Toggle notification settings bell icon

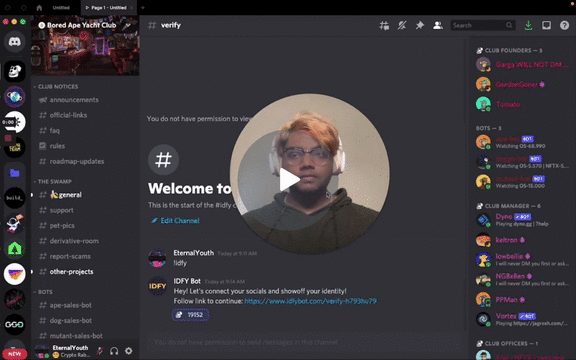[x=402, y=25]
